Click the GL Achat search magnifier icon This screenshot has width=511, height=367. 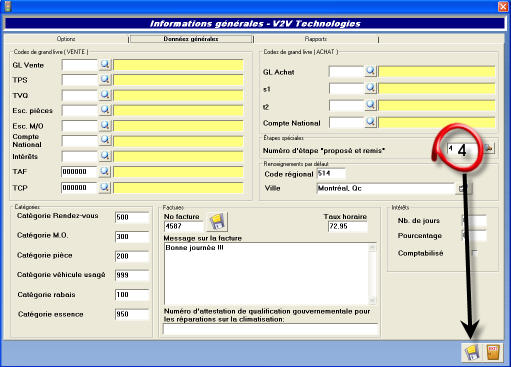tap(370, 71)
